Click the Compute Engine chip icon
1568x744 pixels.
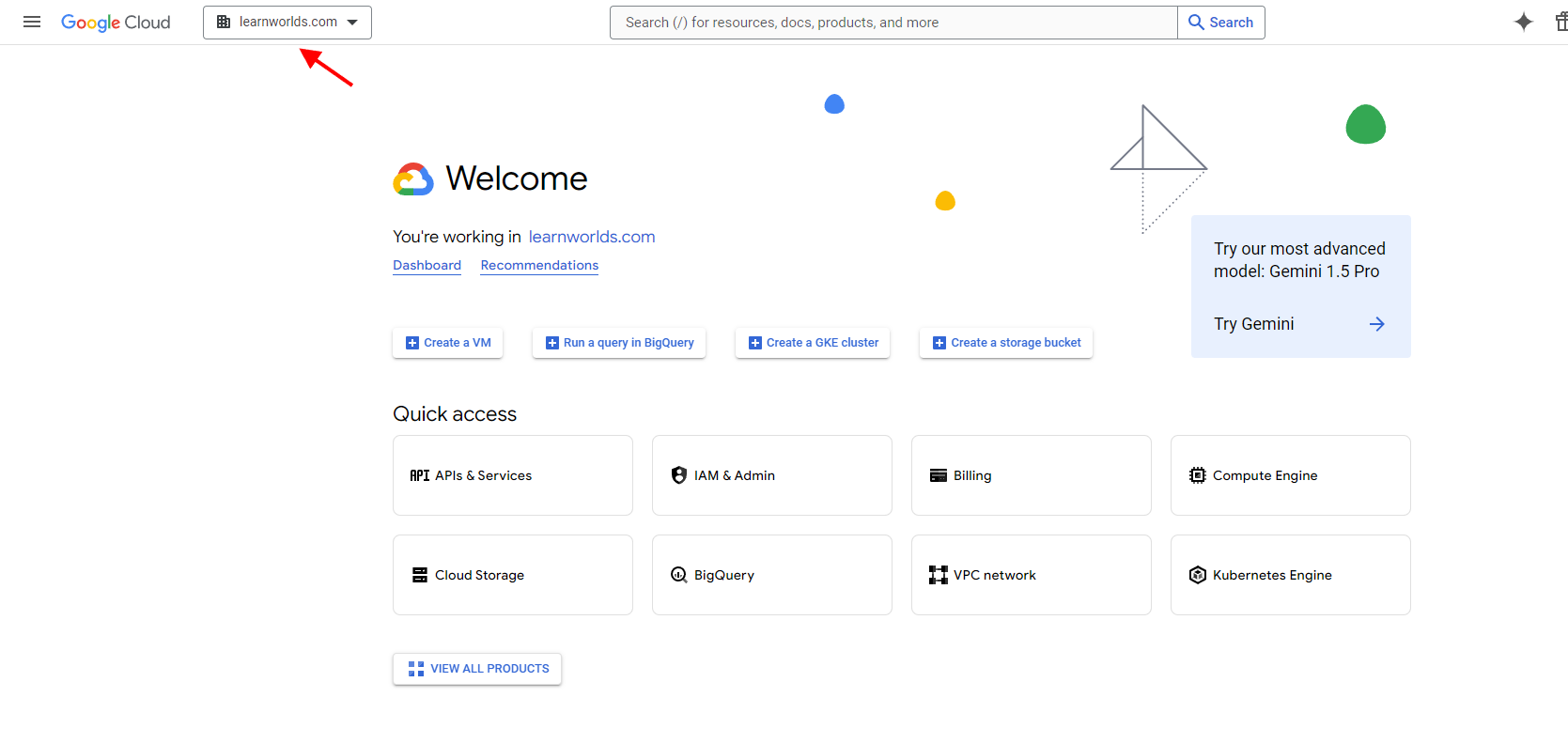1198,475
